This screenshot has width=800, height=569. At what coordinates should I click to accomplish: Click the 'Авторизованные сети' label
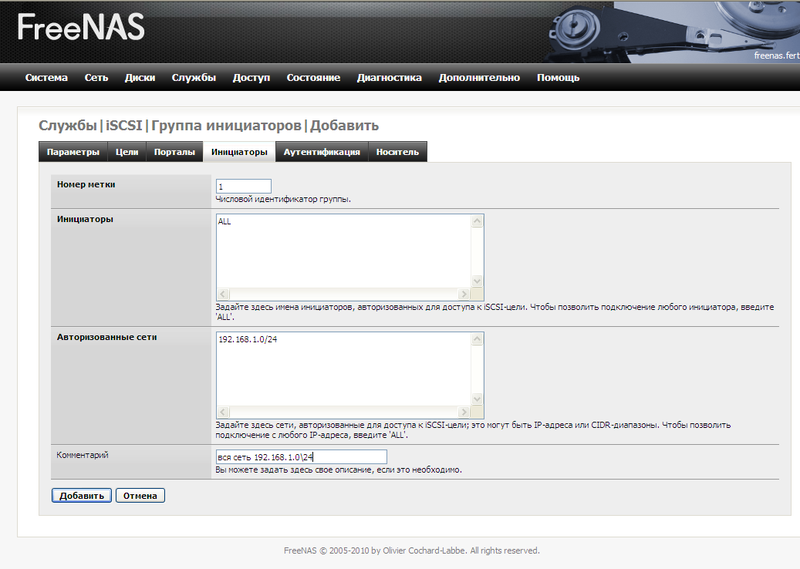(107, 337)
